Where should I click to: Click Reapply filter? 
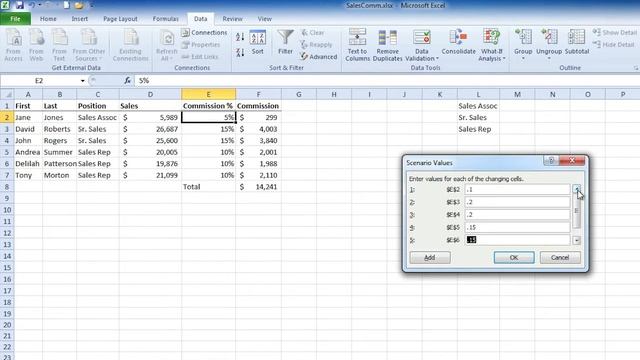(316, 44)
